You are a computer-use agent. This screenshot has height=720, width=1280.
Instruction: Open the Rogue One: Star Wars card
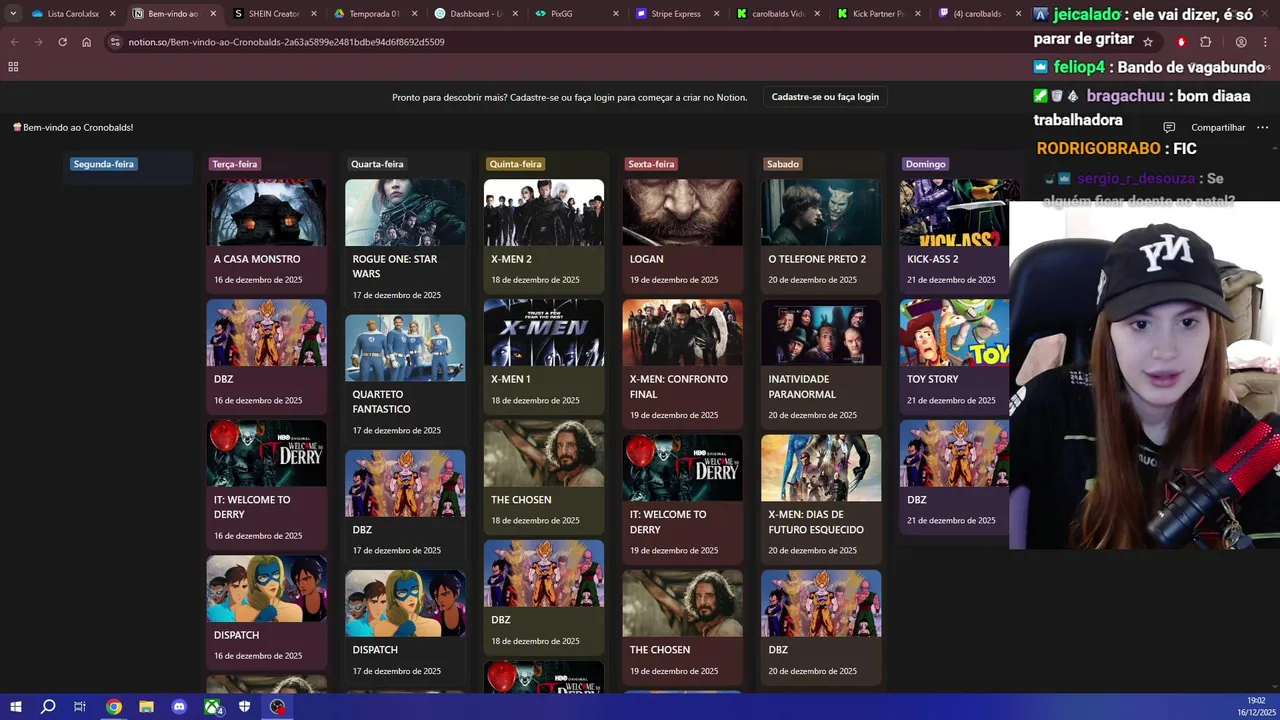pos(405,243)
